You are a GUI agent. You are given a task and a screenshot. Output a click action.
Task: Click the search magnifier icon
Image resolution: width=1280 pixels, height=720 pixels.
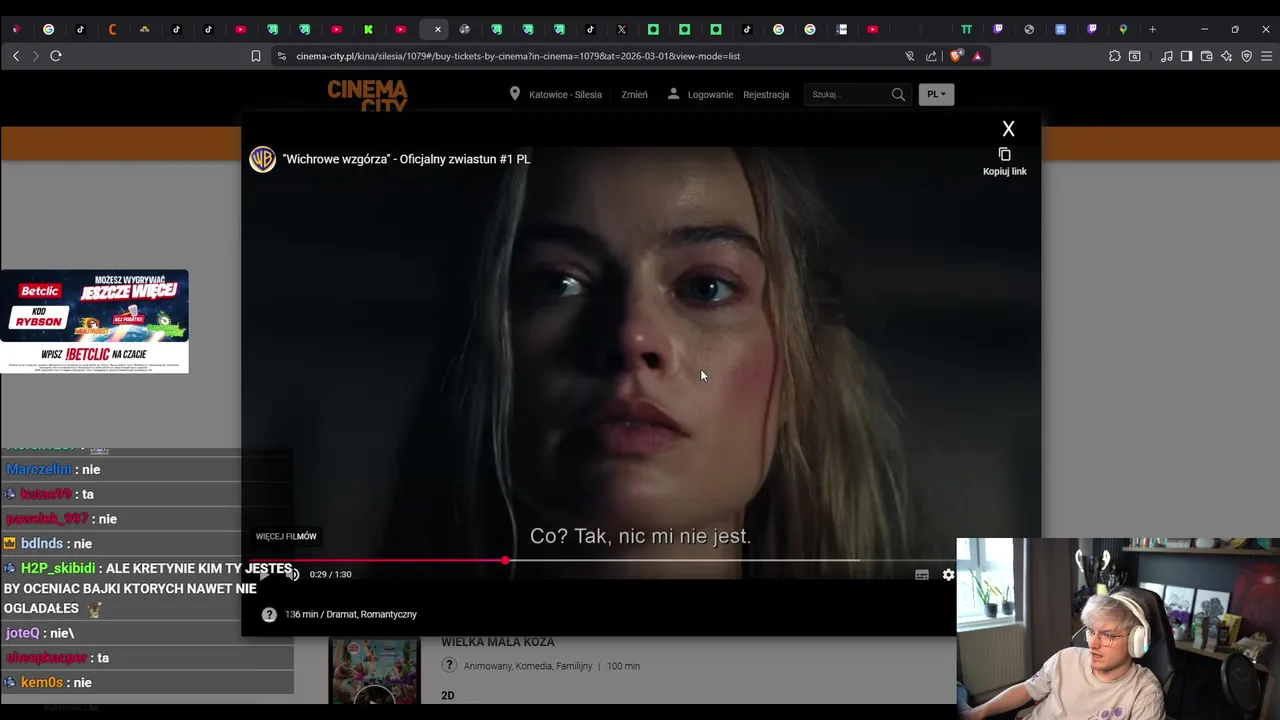[898, 95]
